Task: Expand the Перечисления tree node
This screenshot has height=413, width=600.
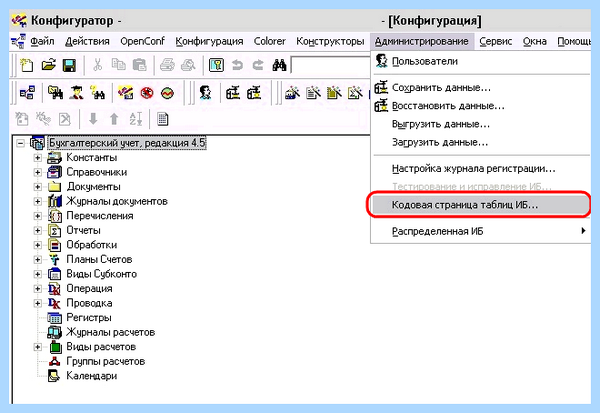Action: pyautogui.click(x=38, y=216)
